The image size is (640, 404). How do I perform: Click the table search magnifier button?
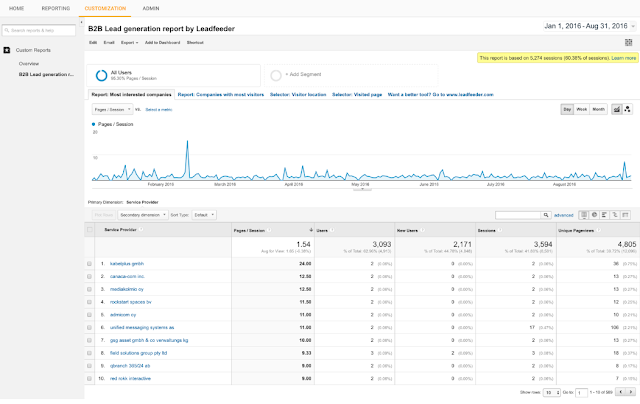[546, 215]
